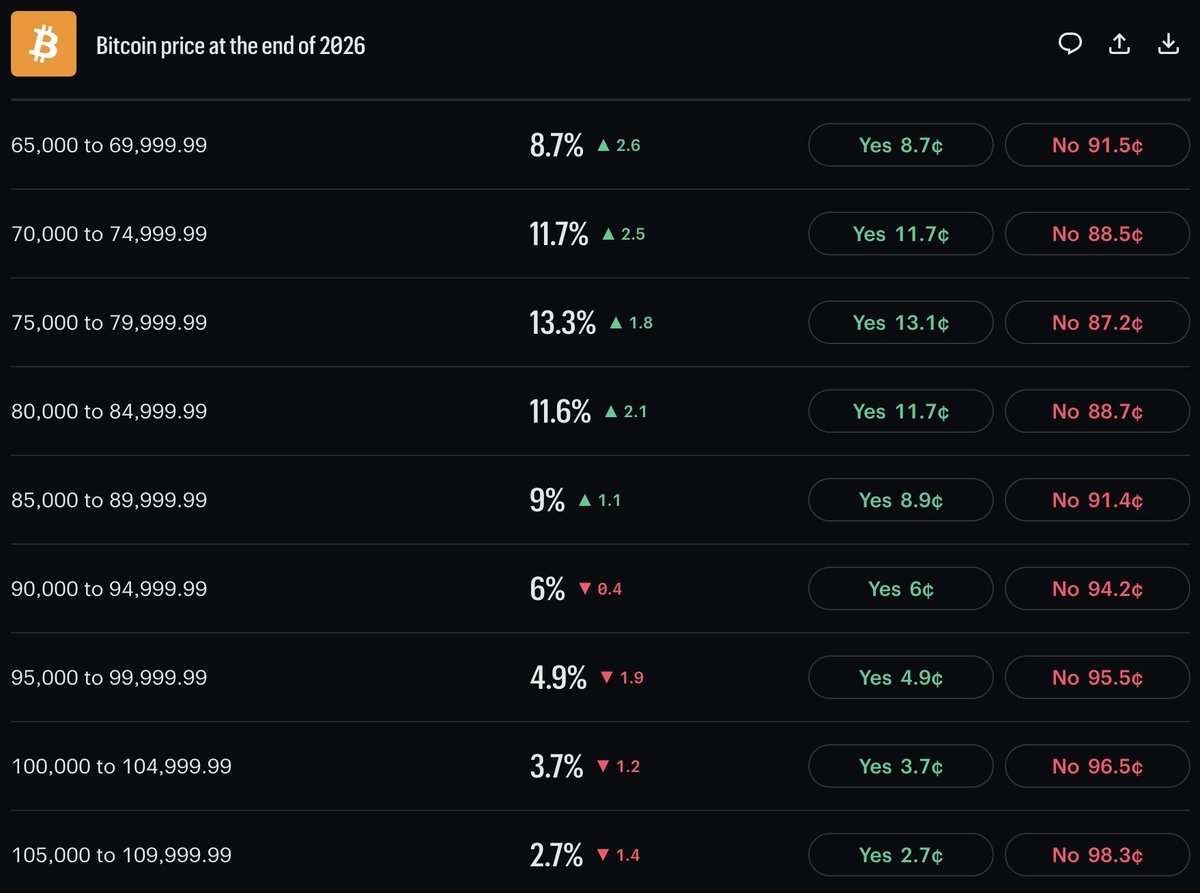This screenshot has width=1200, height=893.
Task: Open the 90,000 to 94,999.99 market row
Action: click(x=600, y=589)
